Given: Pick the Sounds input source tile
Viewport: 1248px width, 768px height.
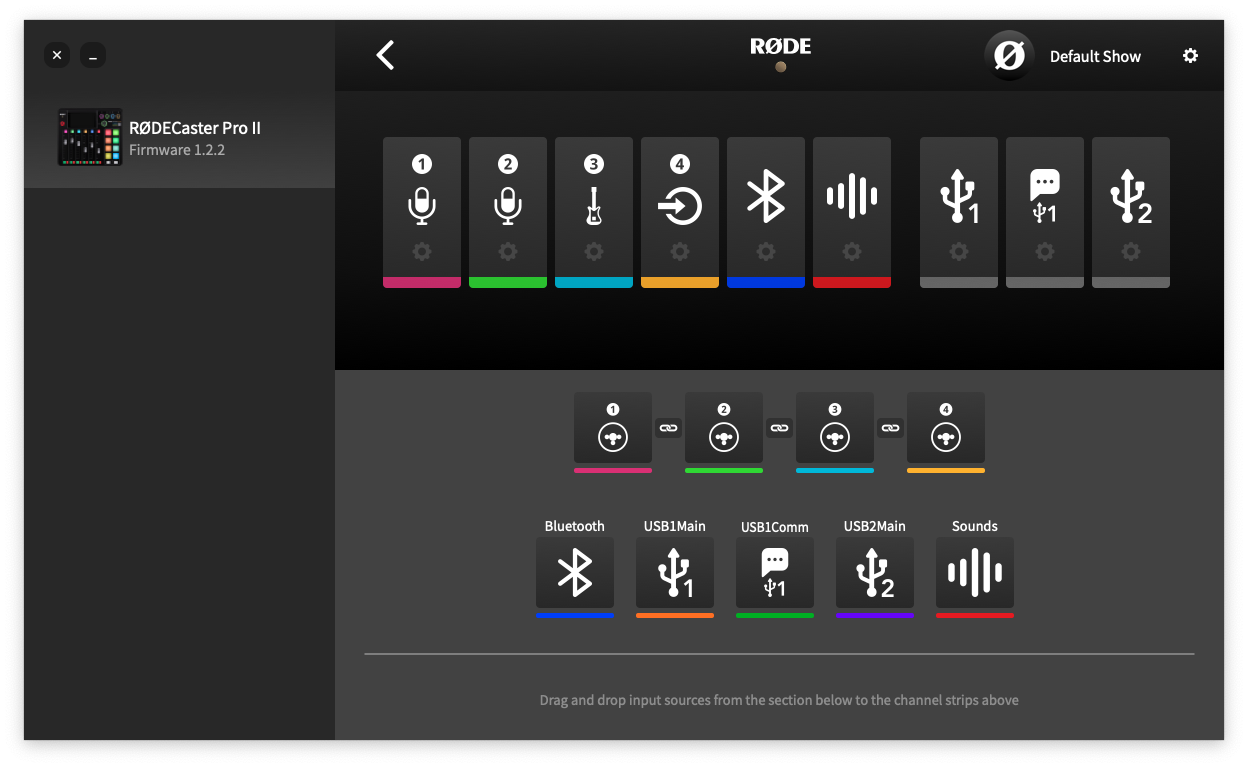Looking at the screenshot, I should pos(975,573).
